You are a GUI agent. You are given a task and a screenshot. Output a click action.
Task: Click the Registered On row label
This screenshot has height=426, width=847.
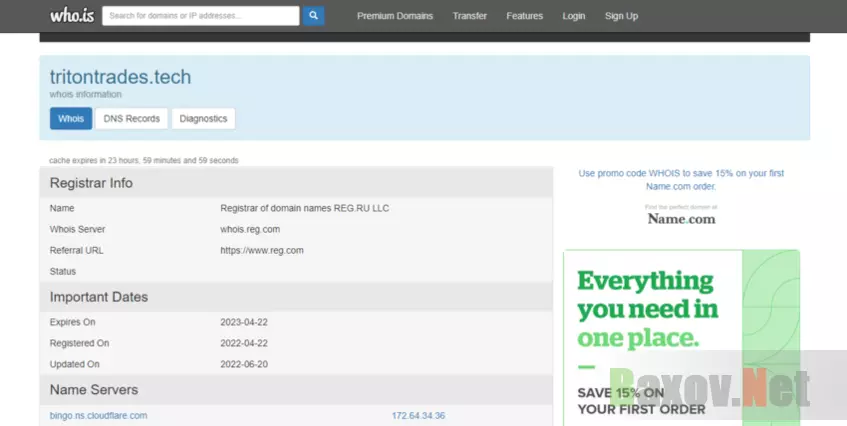point(79,343)
